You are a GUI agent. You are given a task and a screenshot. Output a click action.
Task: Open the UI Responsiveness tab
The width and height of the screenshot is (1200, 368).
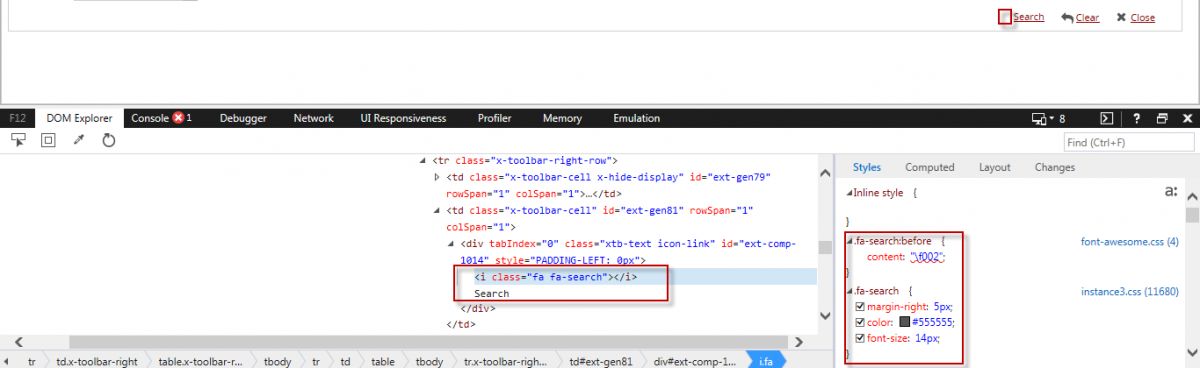(x=403, y=118)
